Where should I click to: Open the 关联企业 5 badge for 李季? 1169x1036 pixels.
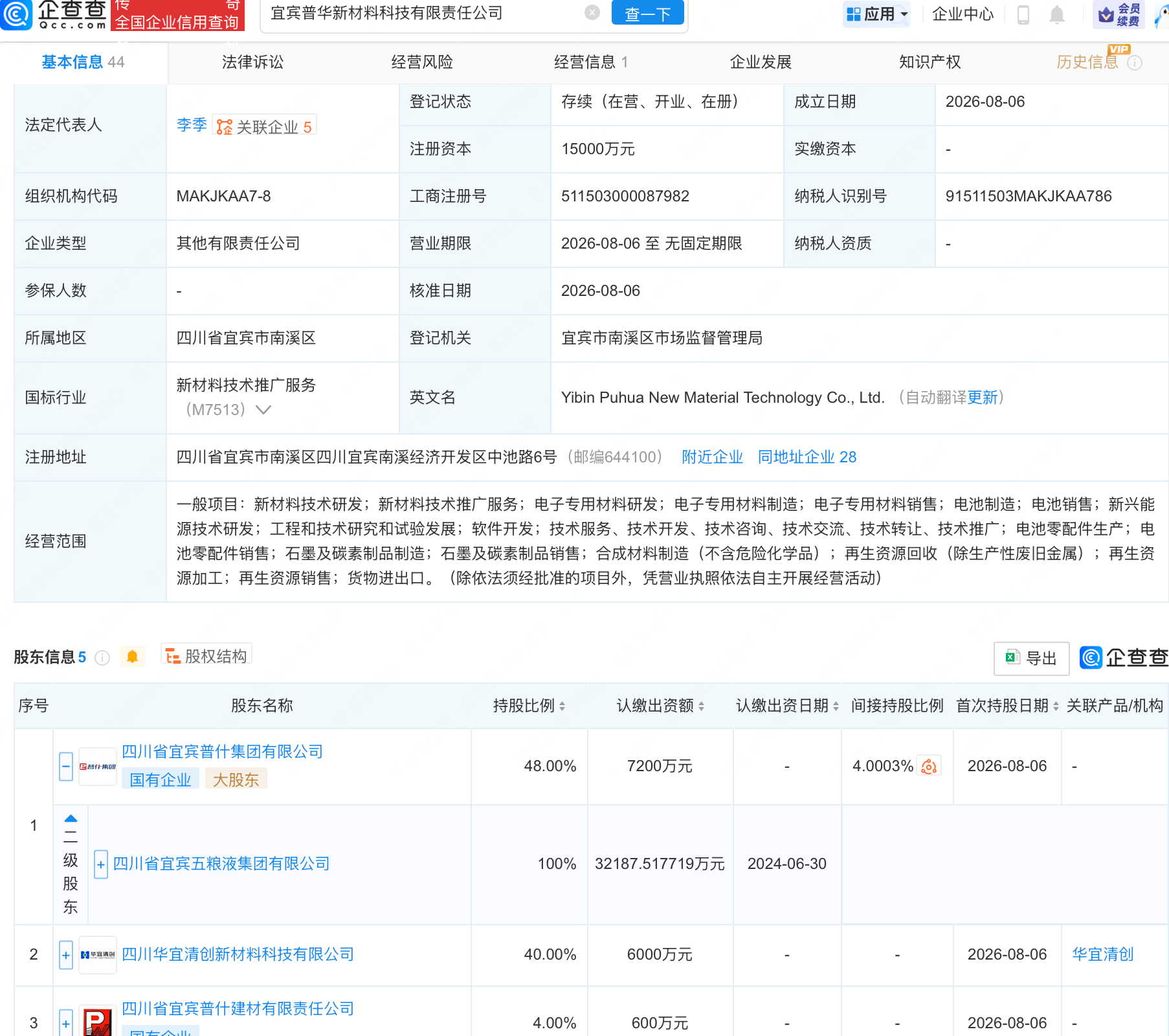(264, 126)
